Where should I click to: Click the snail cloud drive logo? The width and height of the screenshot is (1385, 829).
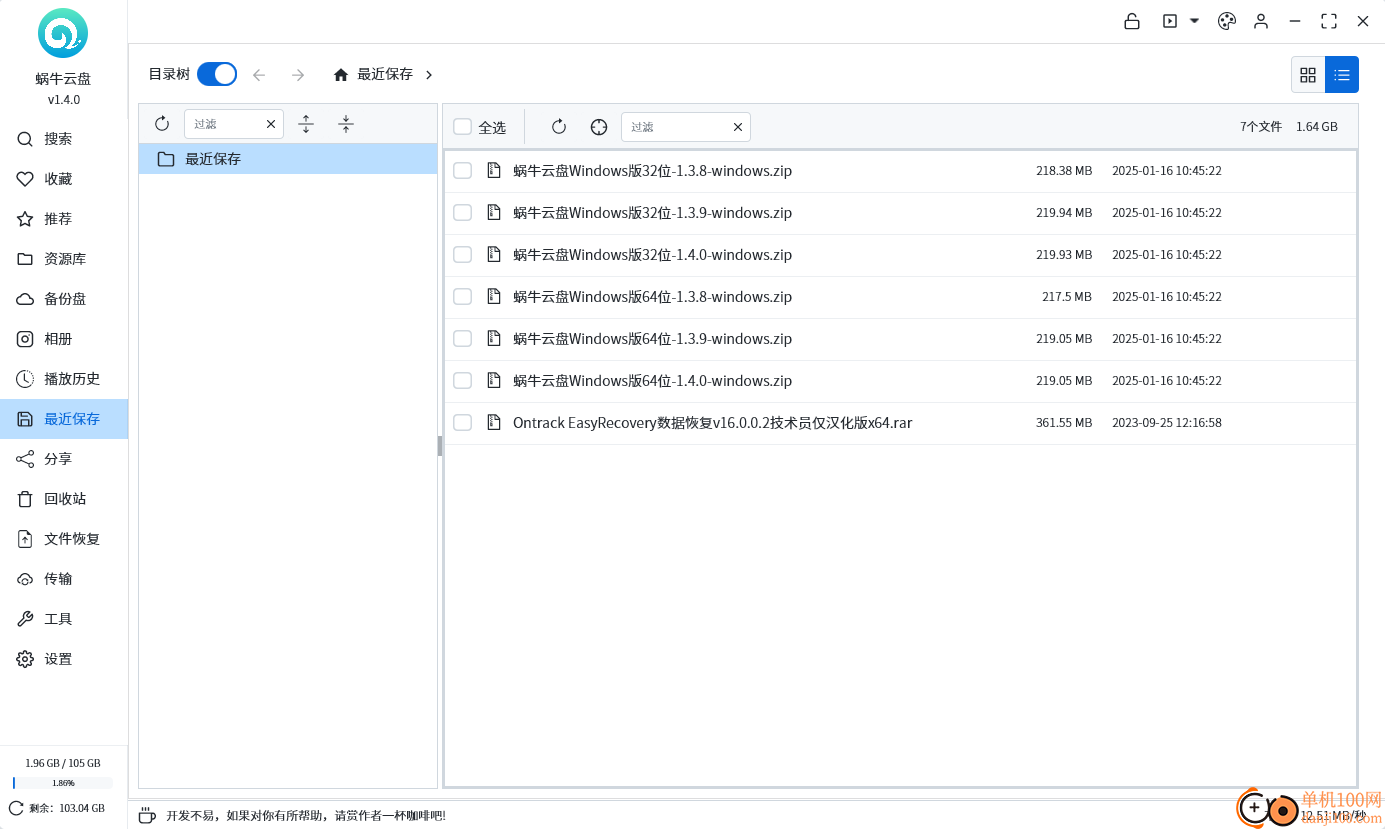(x=63, y=33)
